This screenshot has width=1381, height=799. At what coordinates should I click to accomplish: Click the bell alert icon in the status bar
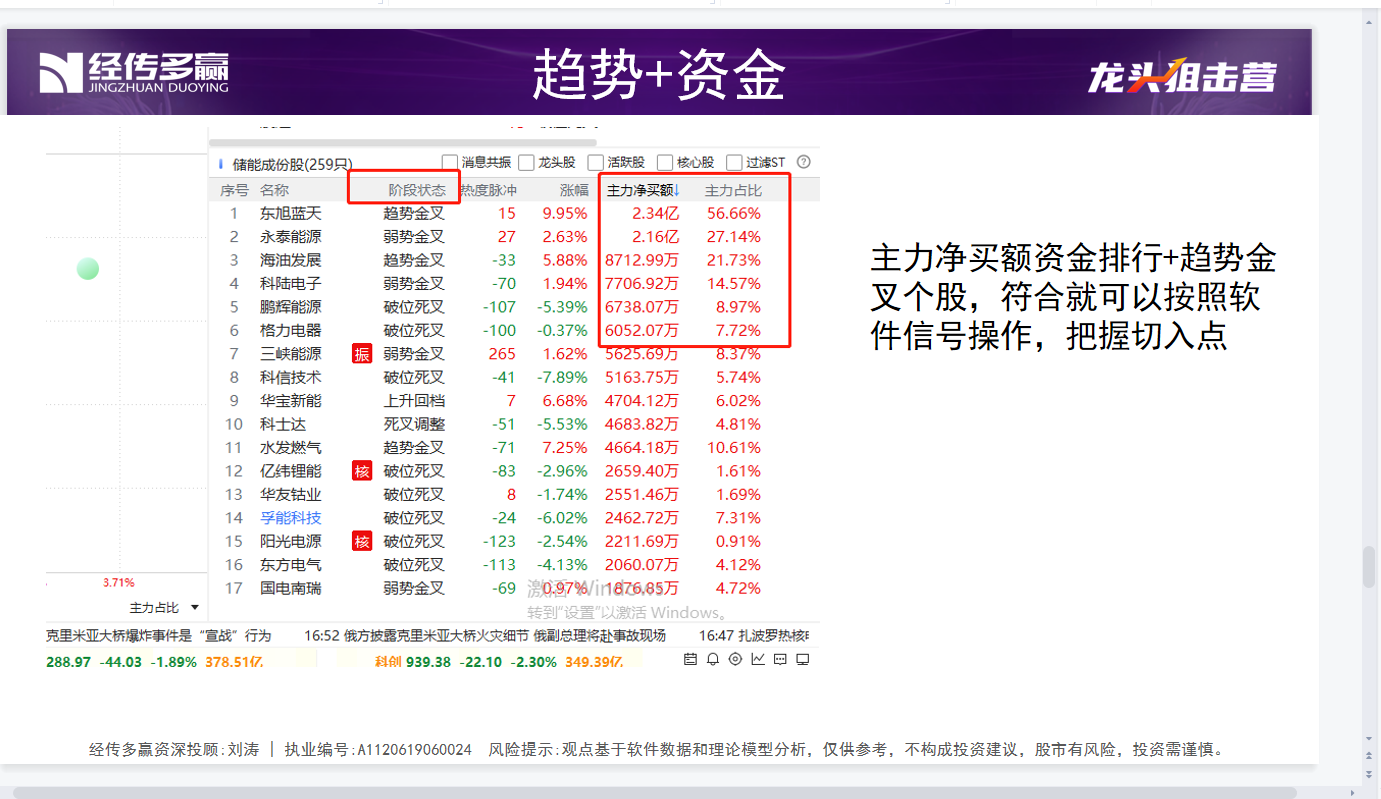(x=713, y=659)
